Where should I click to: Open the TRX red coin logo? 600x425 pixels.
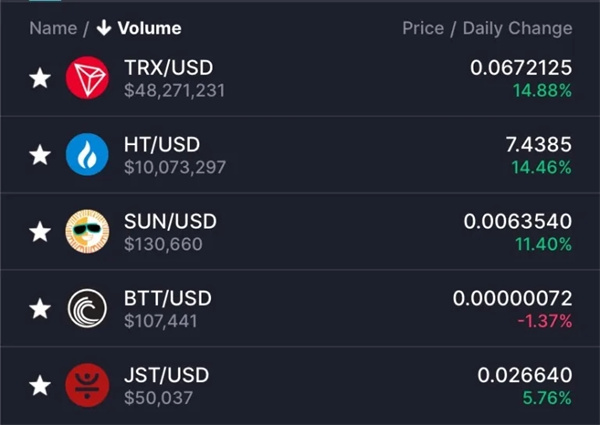click(x=87, y=78)
